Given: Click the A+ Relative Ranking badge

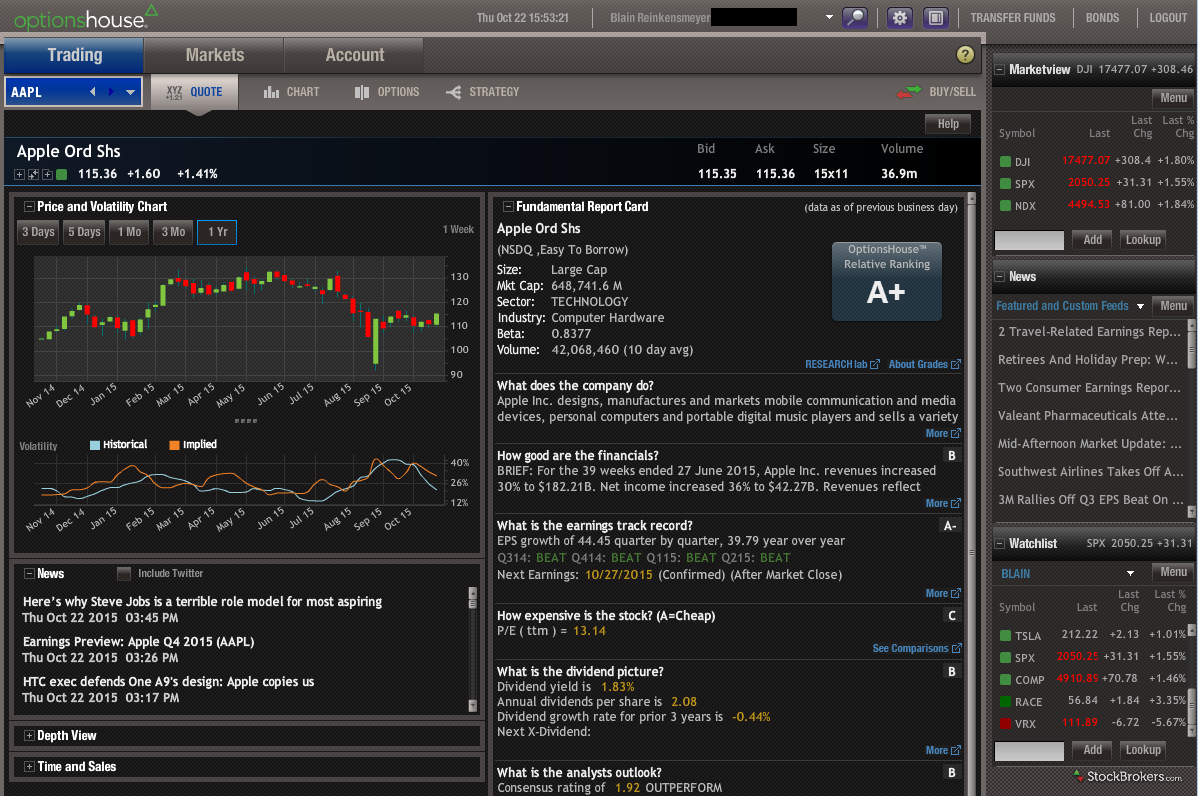Looking at the screenshot, I should pyautogui.click(x=886, y=282).
